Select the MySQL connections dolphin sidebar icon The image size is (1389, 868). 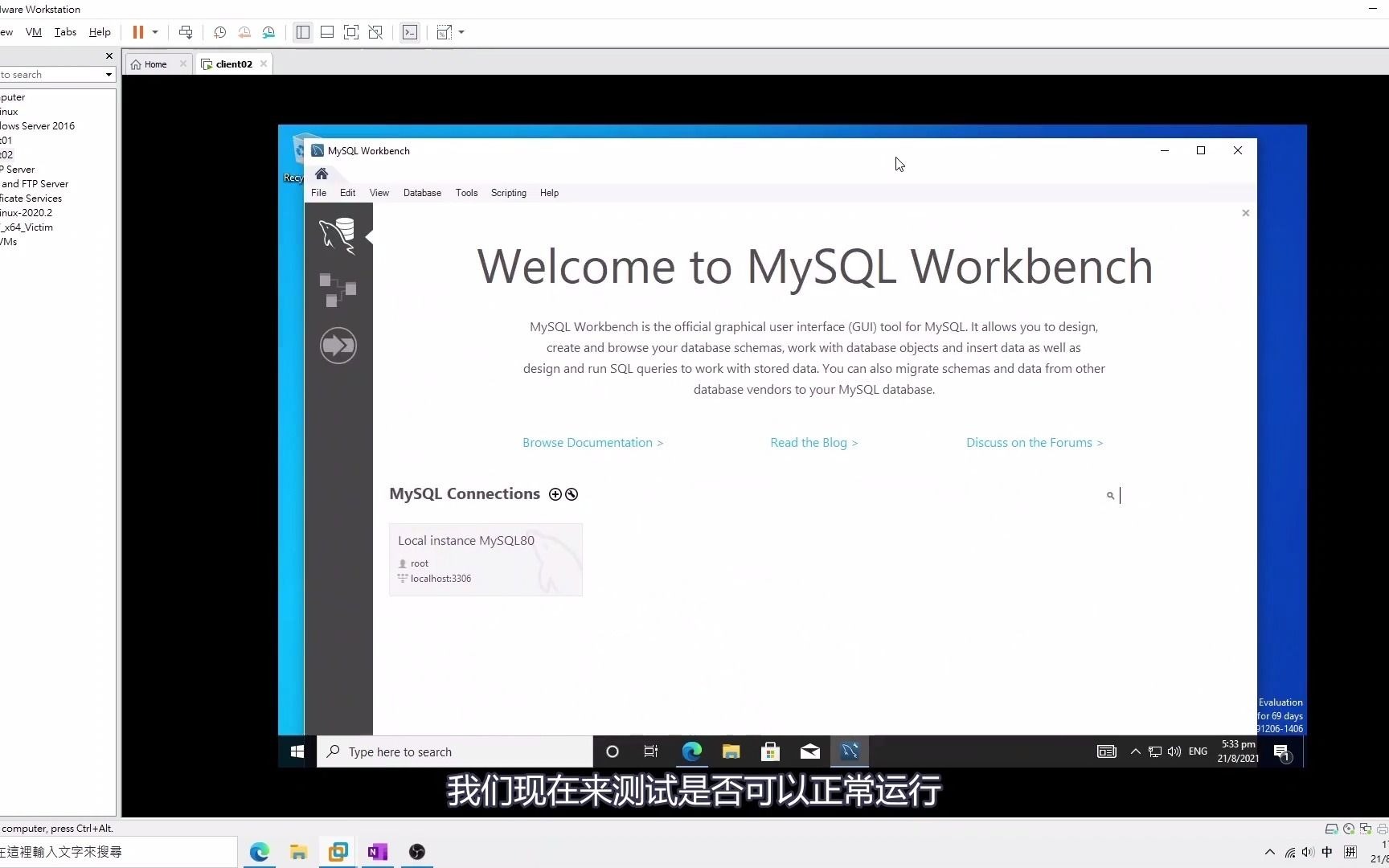click(338, 236)
